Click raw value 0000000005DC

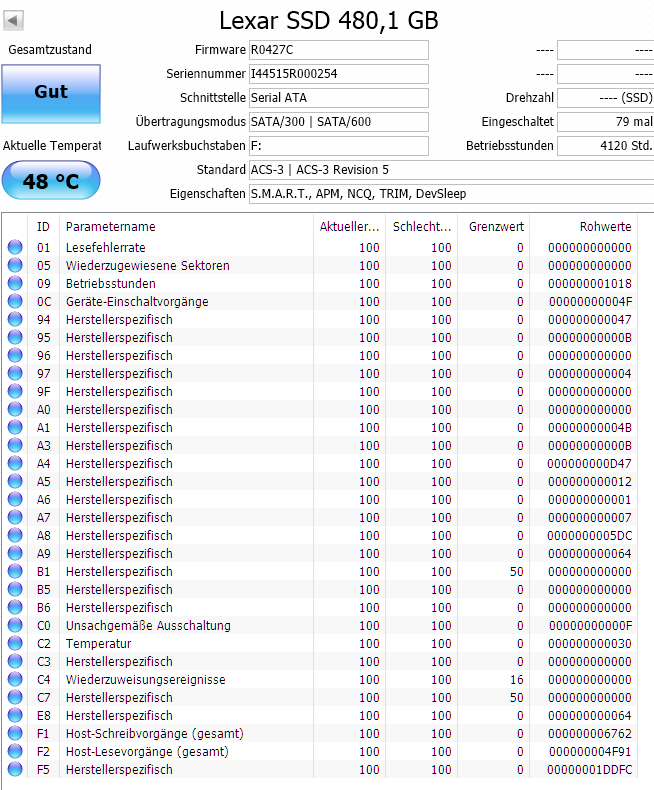(x=590, y=536)
